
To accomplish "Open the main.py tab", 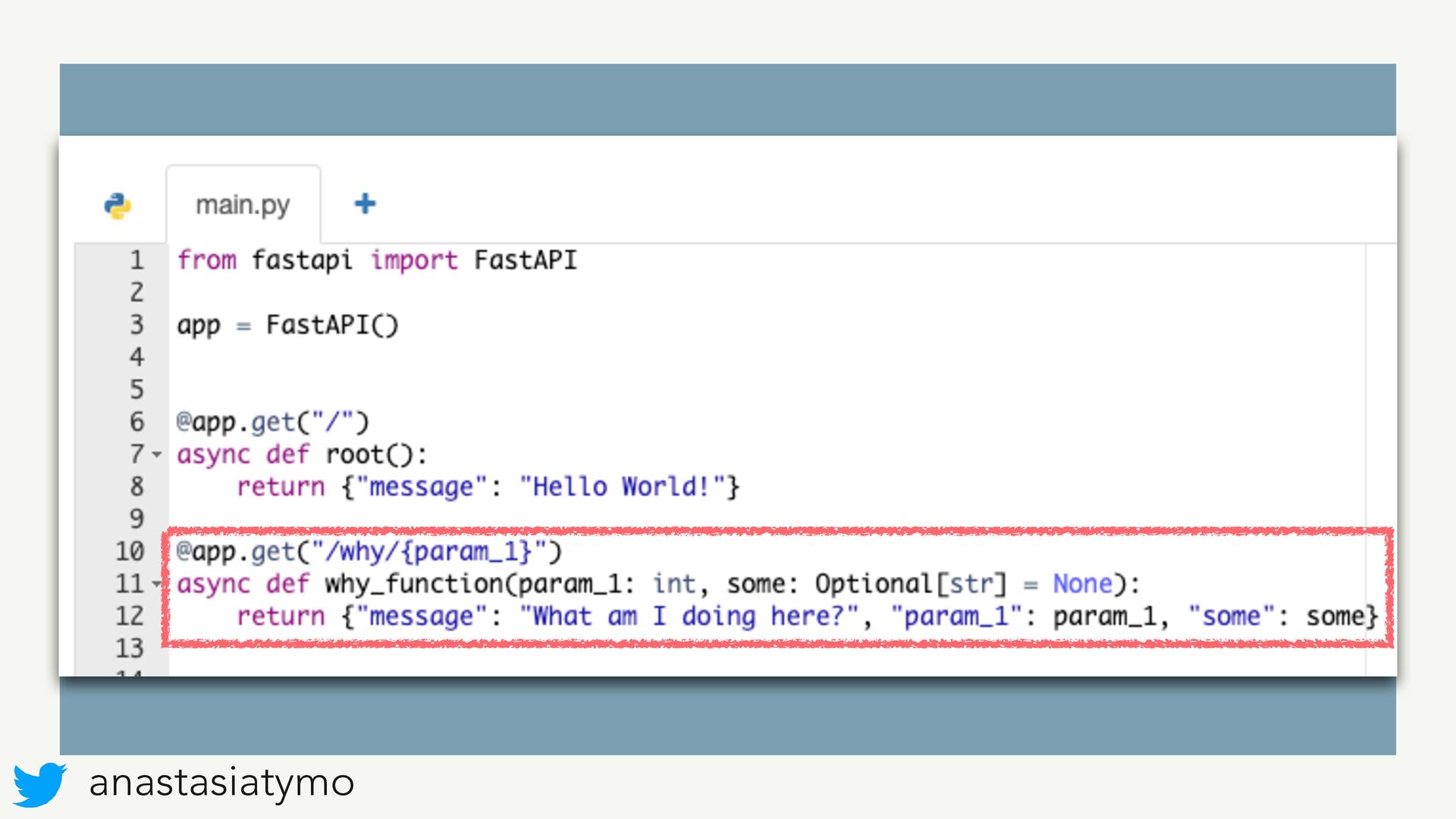I will pyautogui.click(x=243, y=205).
